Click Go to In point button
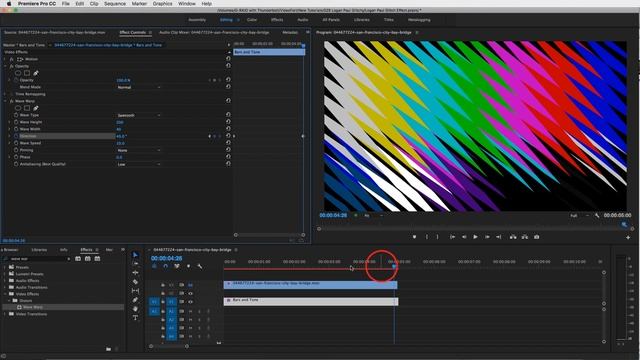 tap(452, 237)
